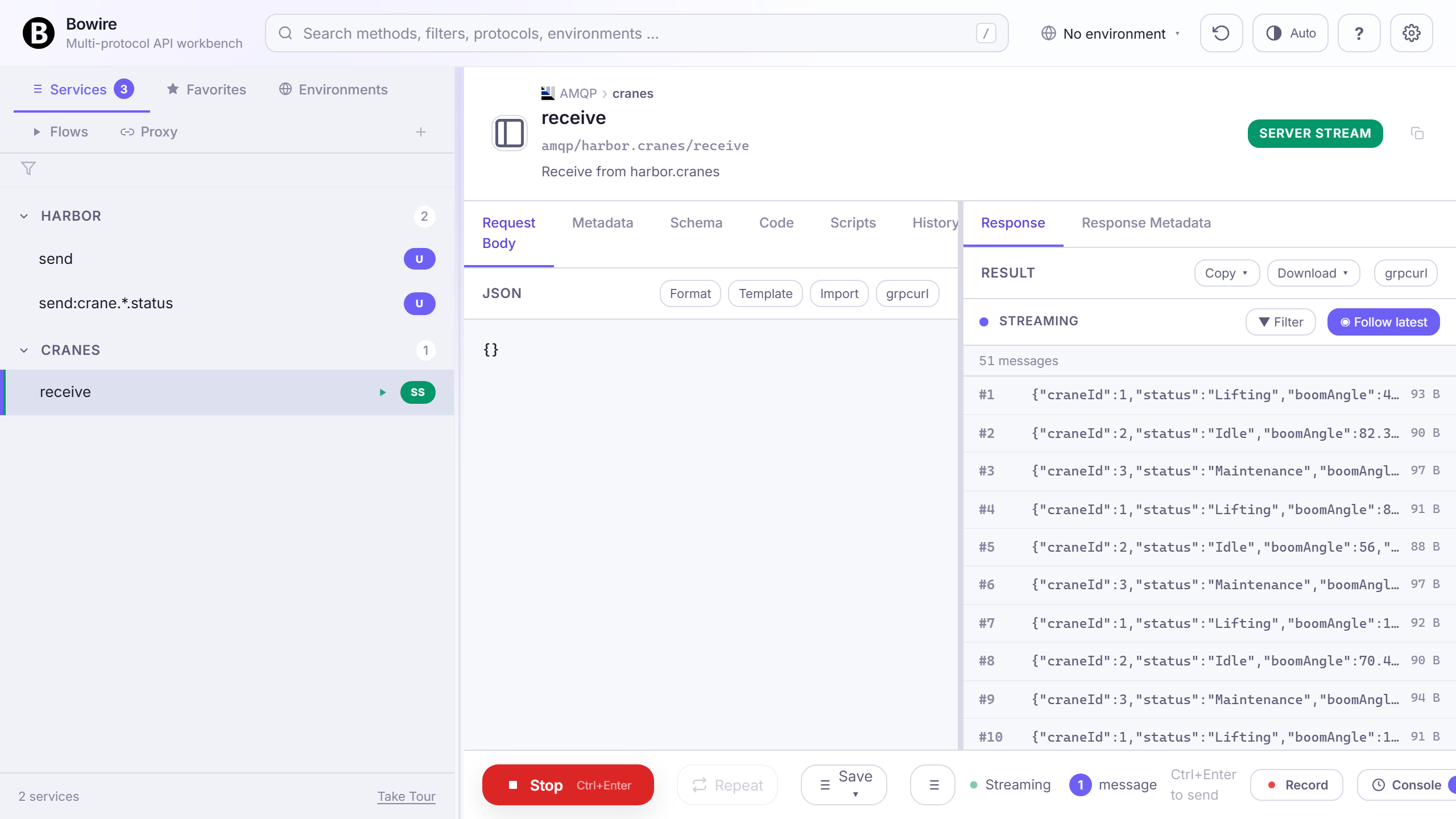Click the Import button
1456x819 pixels.
point(839,293)
